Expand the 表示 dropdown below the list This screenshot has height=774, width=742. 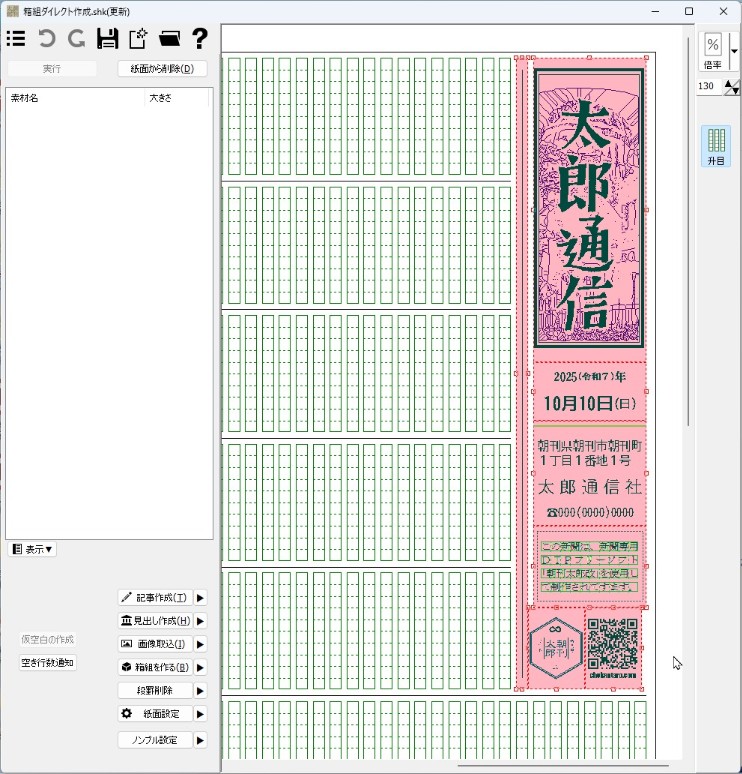click(x=32, y=549)
